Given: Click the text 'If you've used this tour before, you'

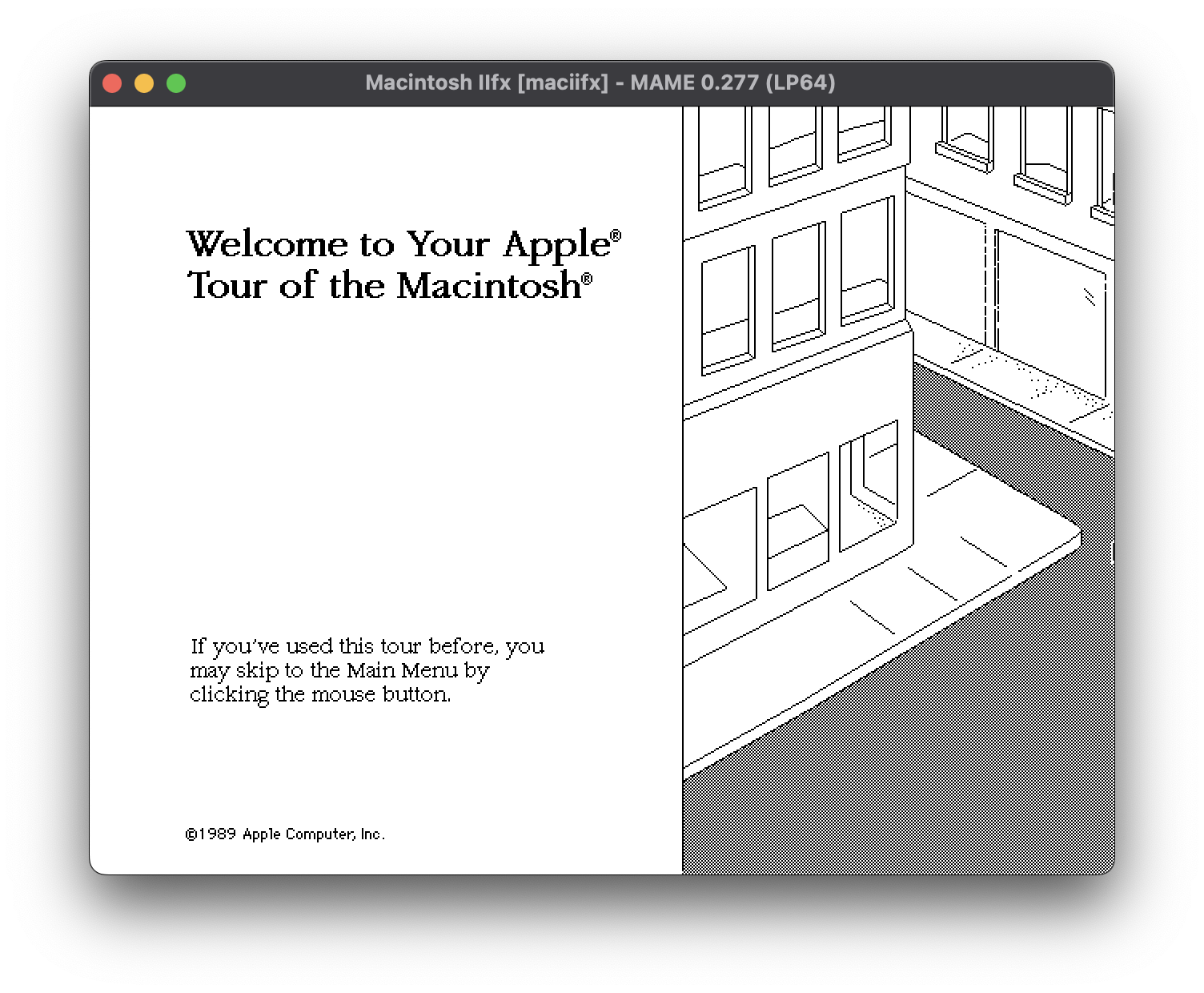Looking at the screenshot, I should point(367,646).
